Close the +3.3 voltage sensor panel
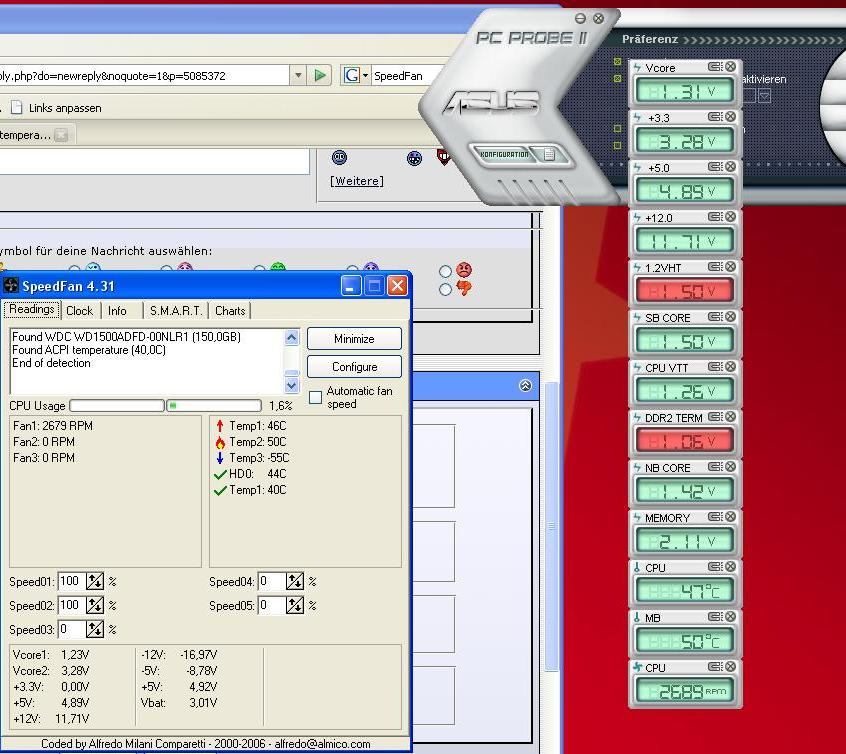Viewport: 846px width, 754px height. 731,117
